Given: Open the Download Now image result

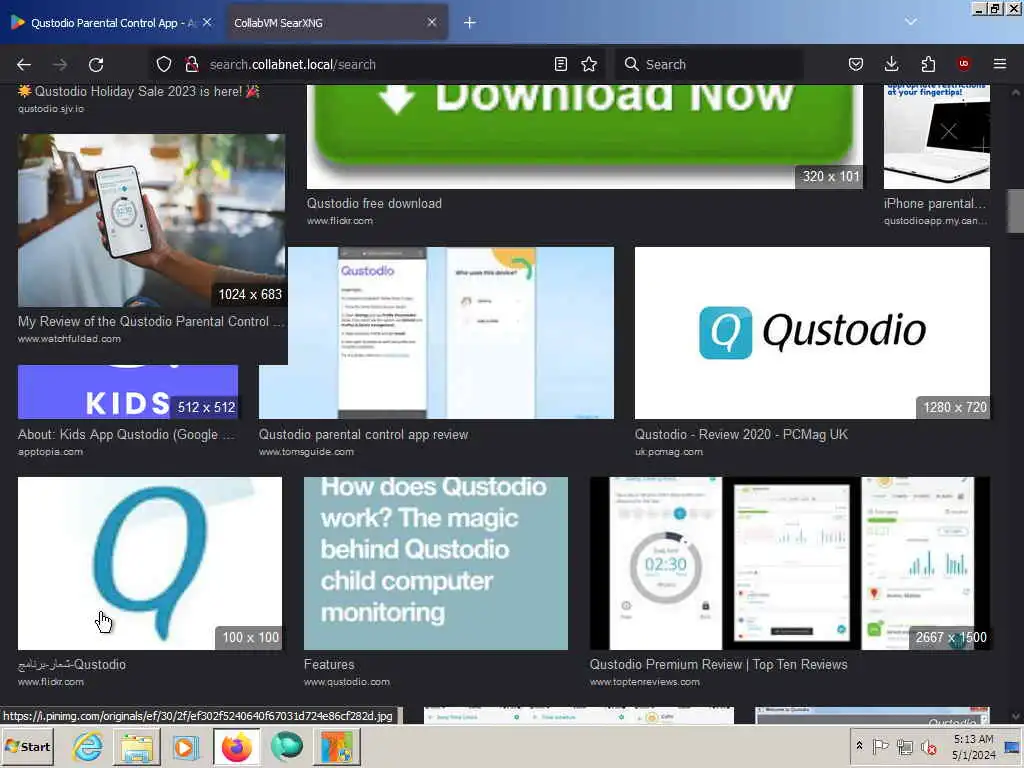Looking at the screenshot, I should (584, 136).
